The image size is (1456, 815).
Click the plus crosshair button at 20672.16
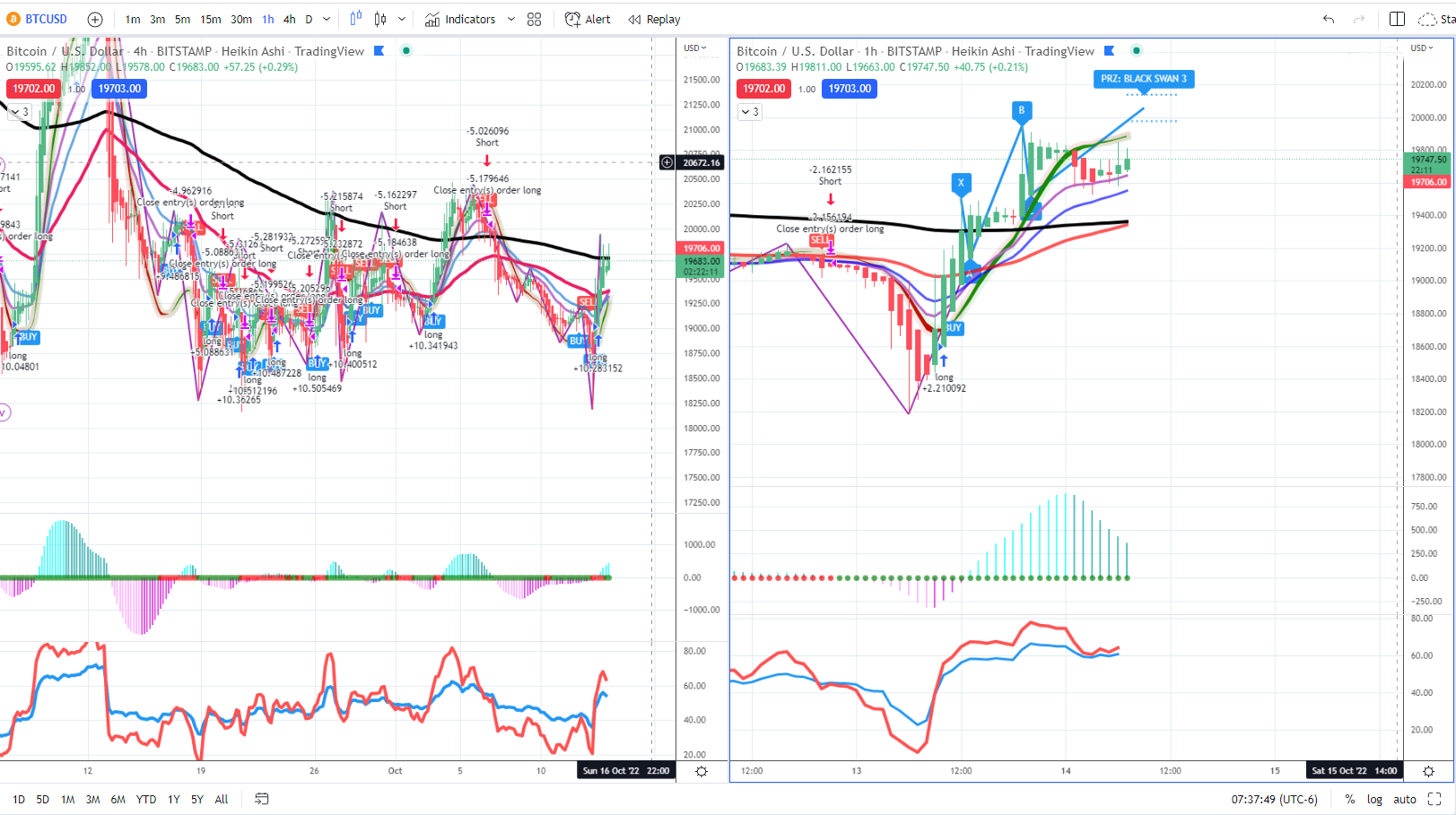pyautogui.click(x=667, y=162)
